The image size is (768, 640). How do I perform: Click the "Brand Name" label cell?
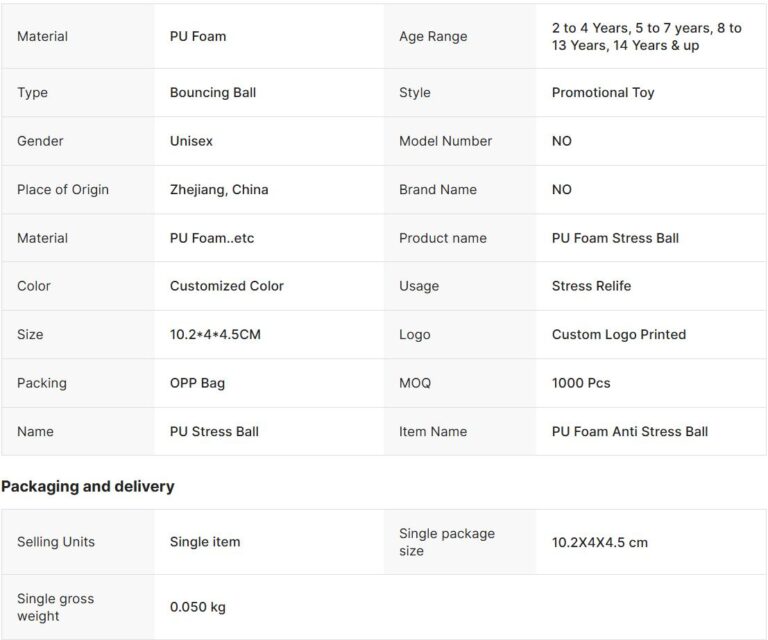tap(438, 189)
